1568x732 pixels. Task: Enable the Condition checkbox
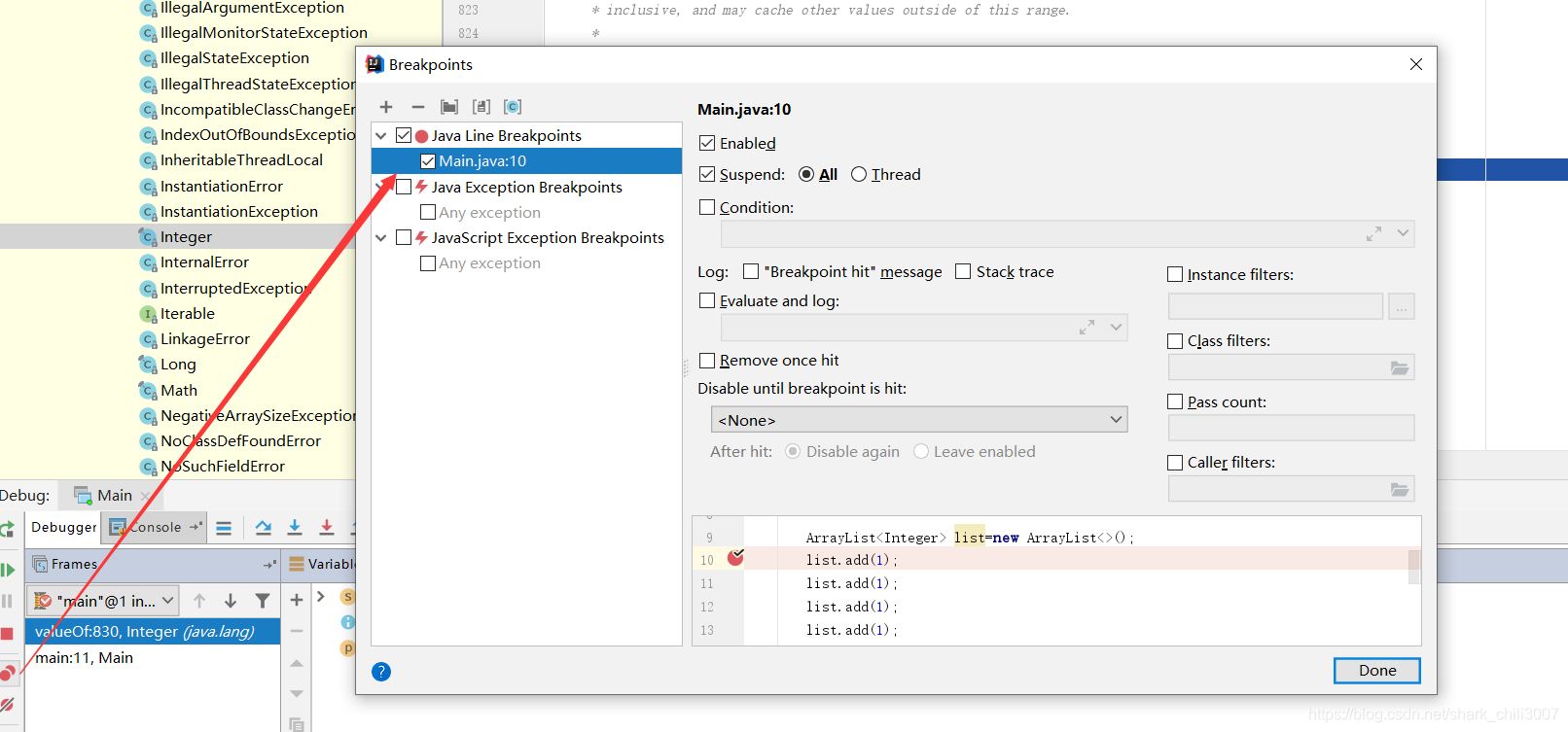707,207
